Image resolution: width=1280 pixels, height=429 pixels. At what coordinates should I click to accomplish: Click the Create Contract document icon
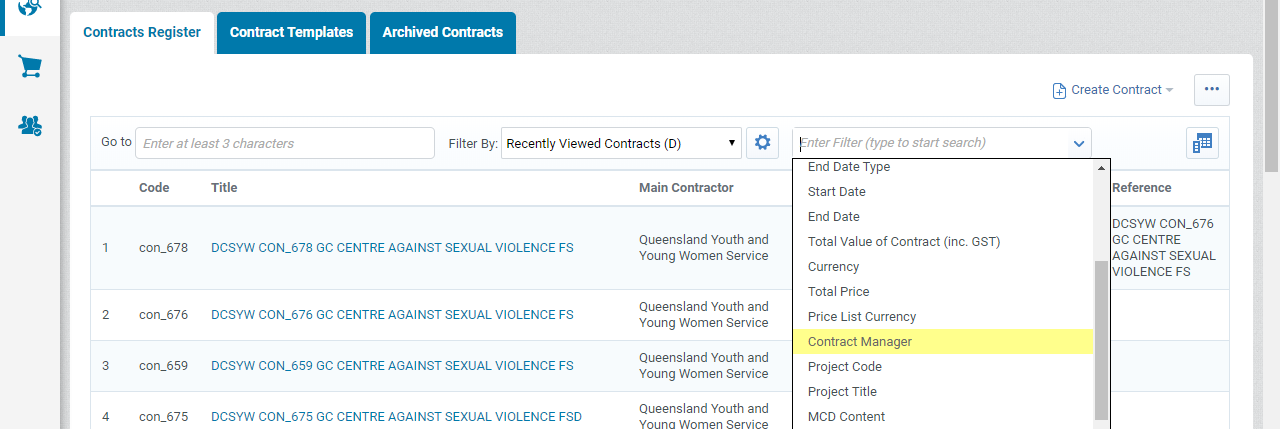tap(1059, 90)
